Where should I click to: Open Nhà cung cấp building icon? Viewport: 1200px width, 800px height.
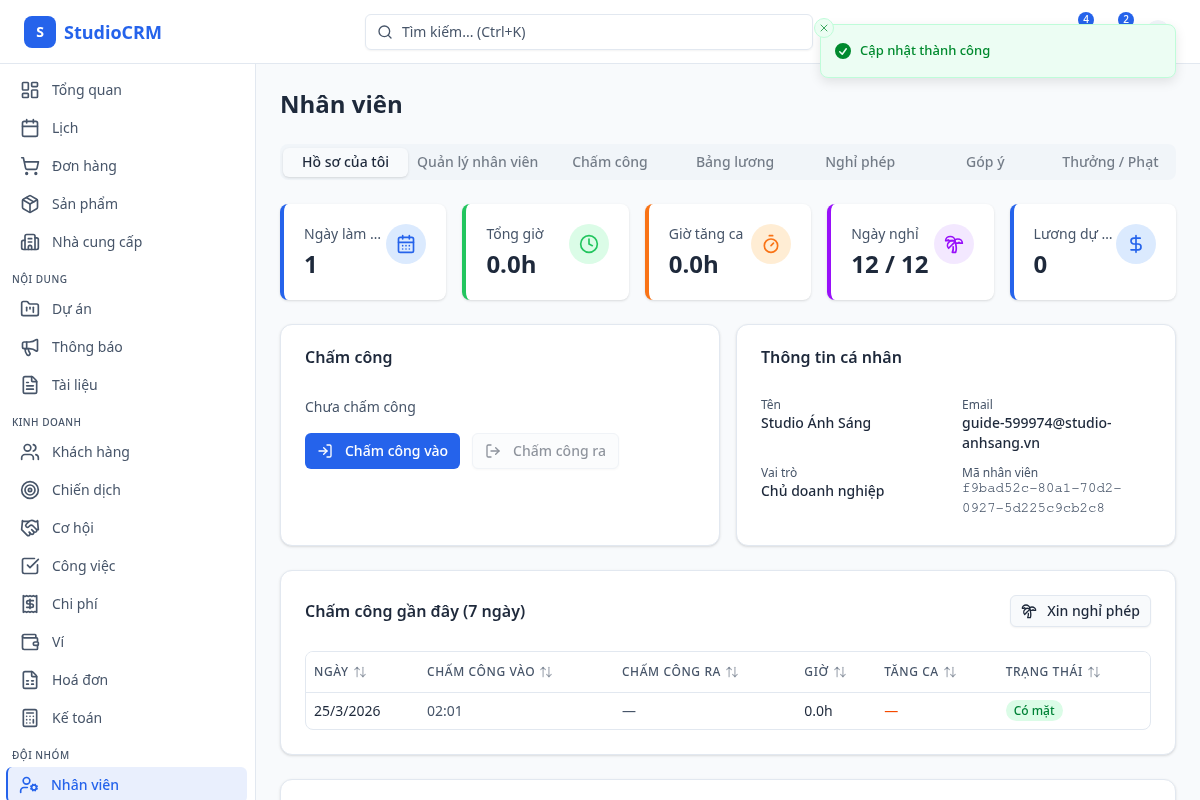(x=30, y=242)
